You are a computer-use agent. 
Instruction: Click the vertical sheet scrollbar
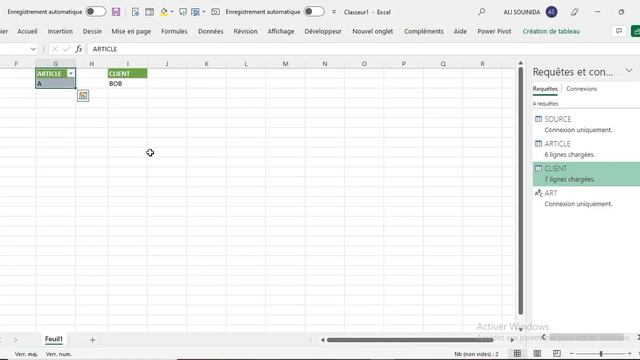[x=520, y=191]
